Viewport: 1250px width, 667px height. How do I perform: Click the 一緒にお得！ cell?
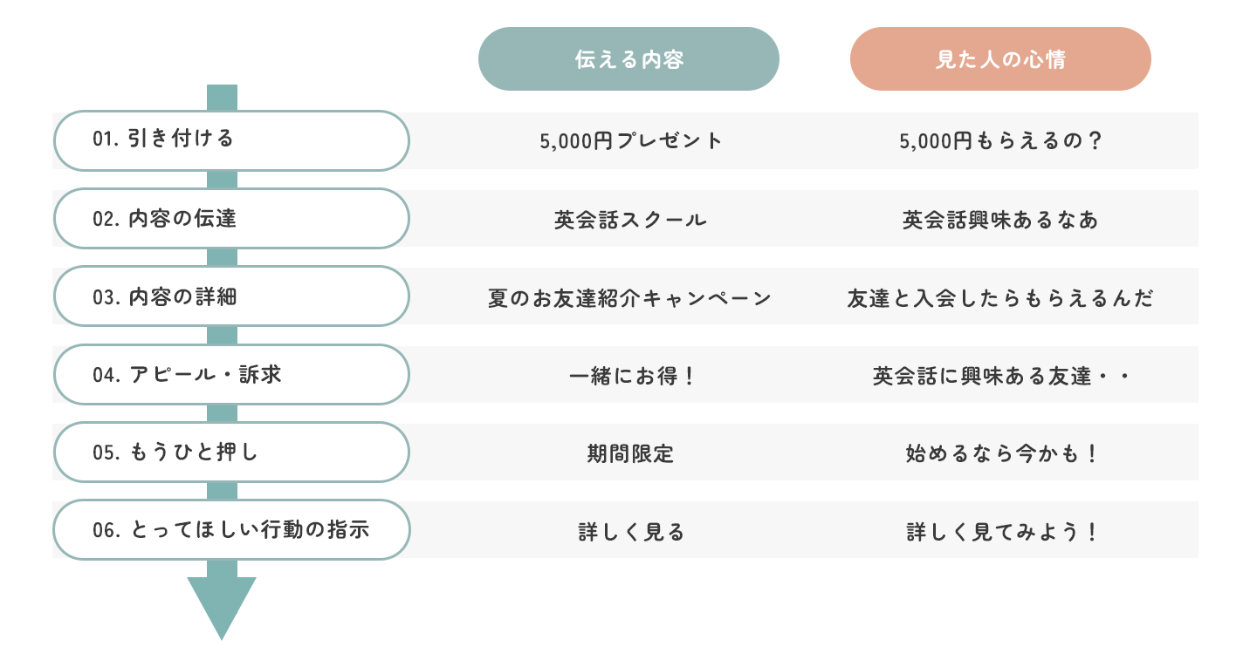[x=630, y=376]
